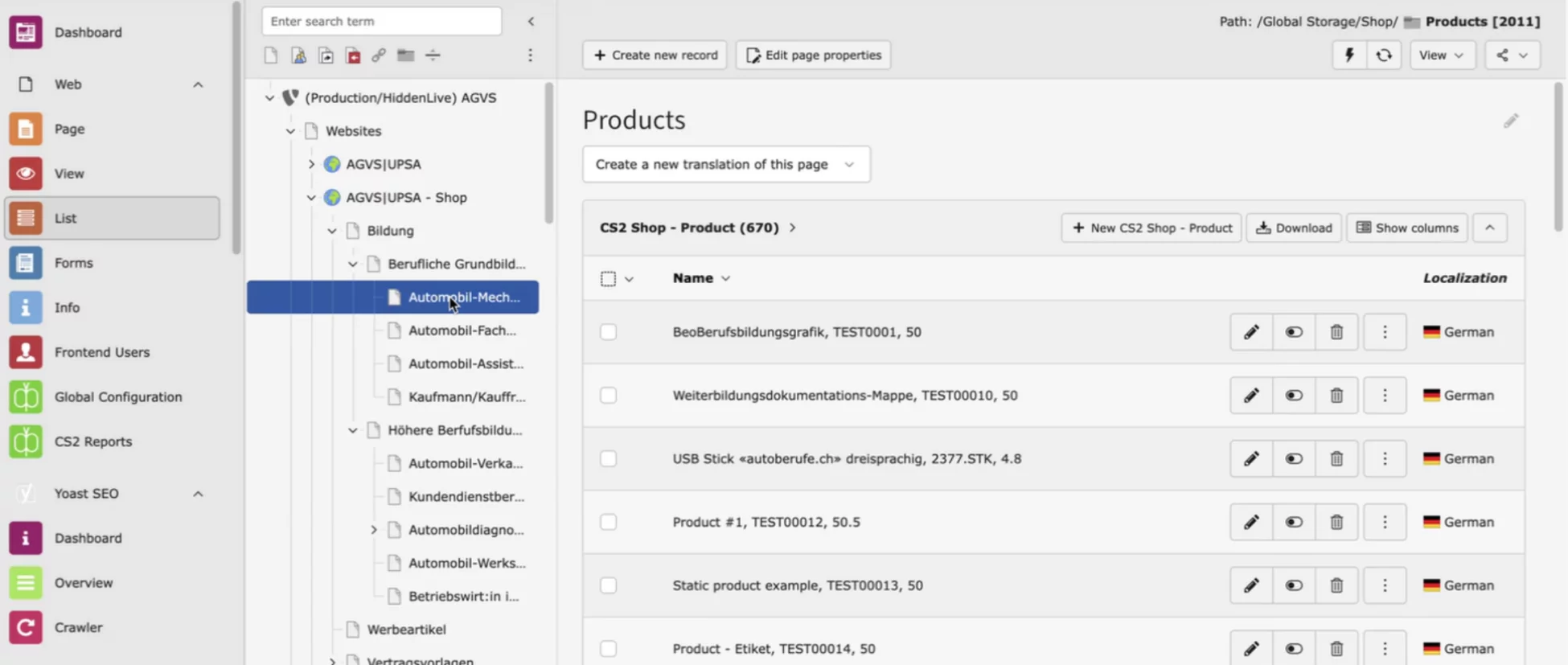The width and height of the screenshot is (1568, 665).
Task: Open the page tree options three-dot menu
Action: 530,55
